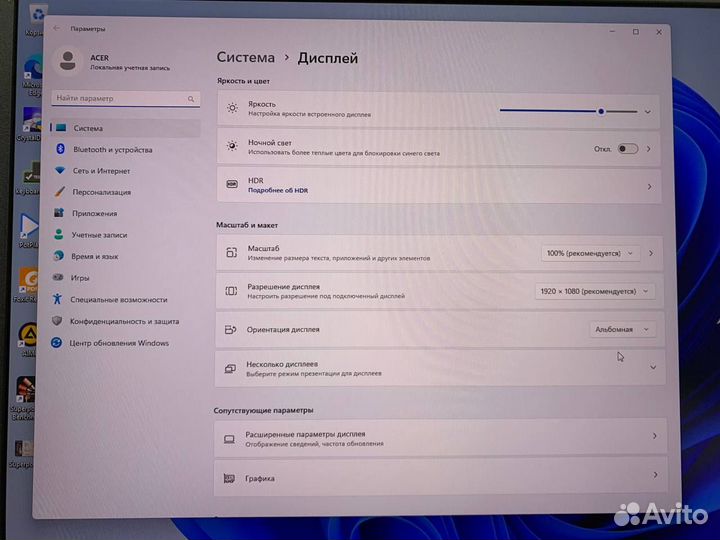Click the Учетные записи person icon
The image size is (720, 540).
[x=60, y=235]
